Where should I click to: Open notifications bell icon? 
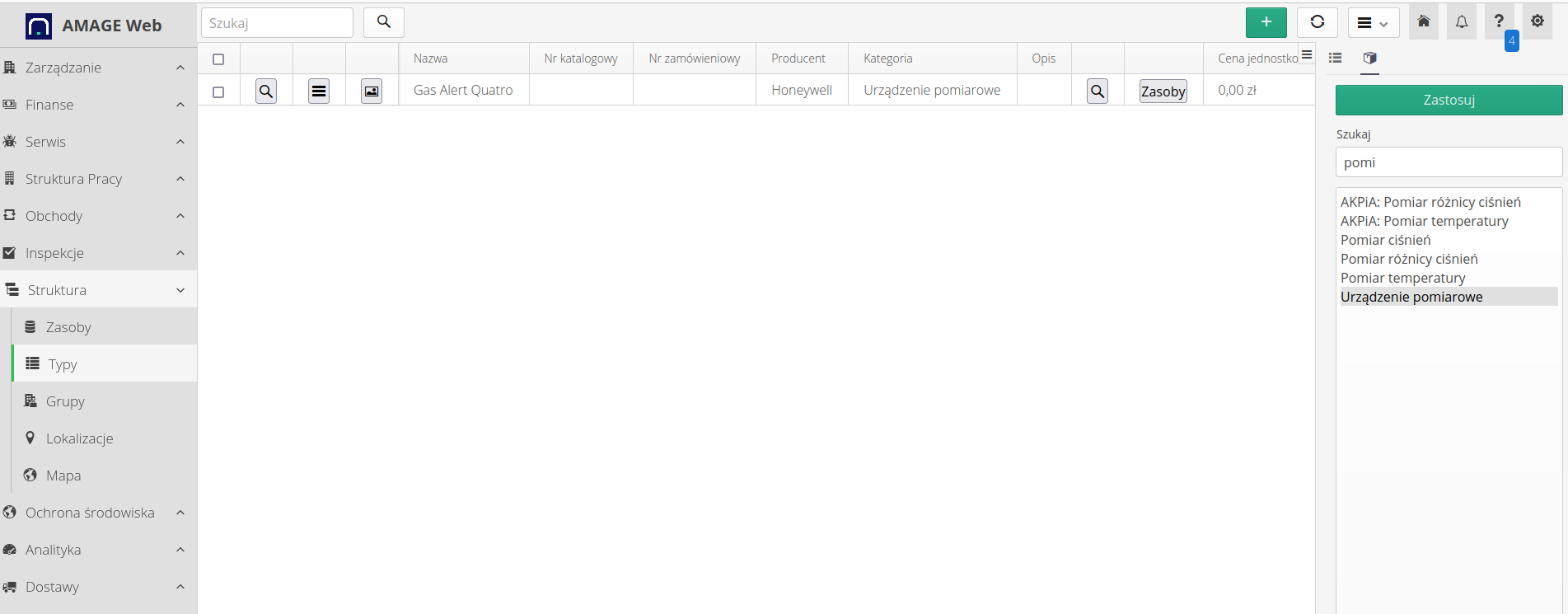(x=1461, y=22)
